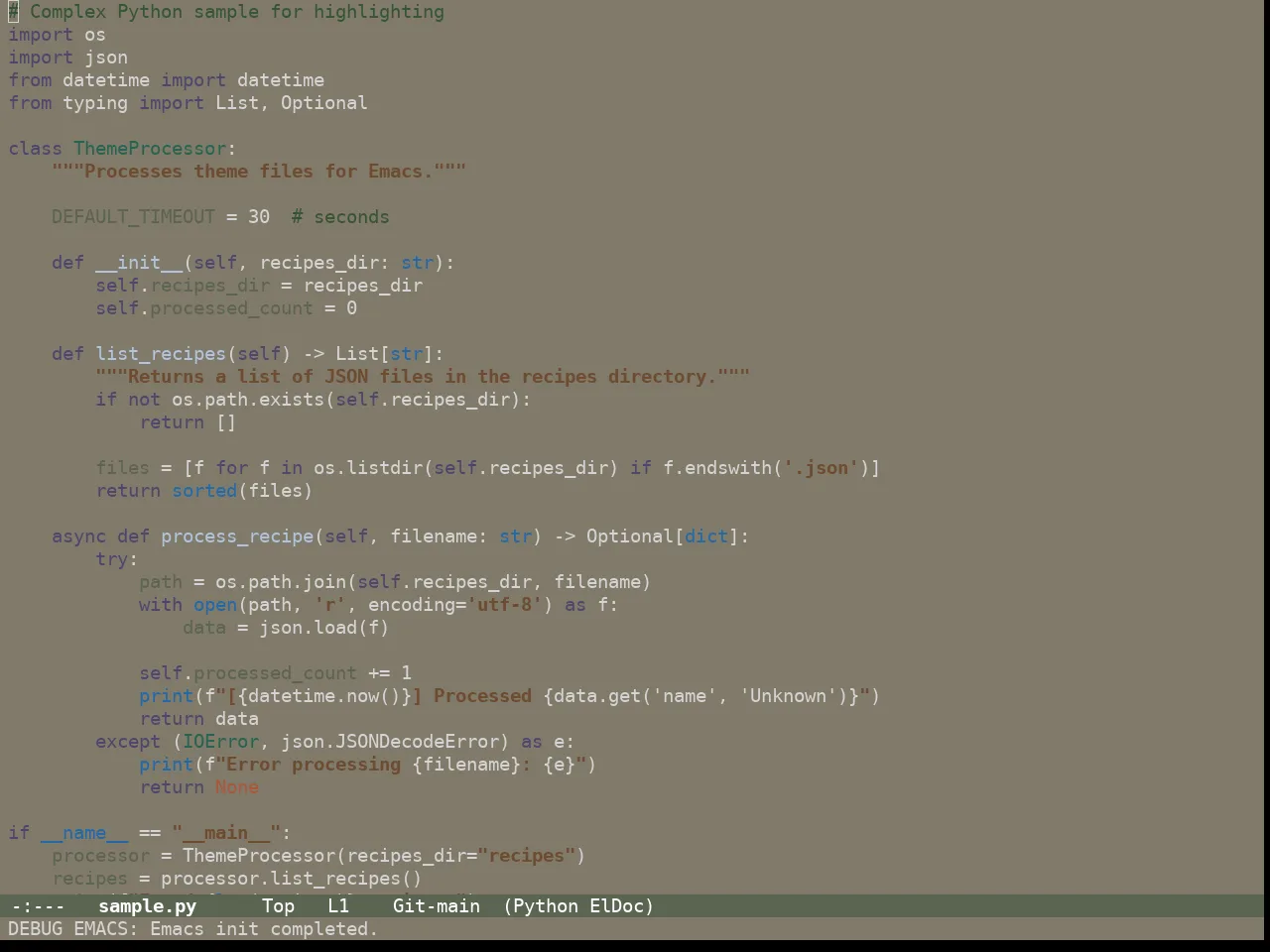Click the "__main__" string
Viewport: 1270px width, 952px height.
(226, 833)
